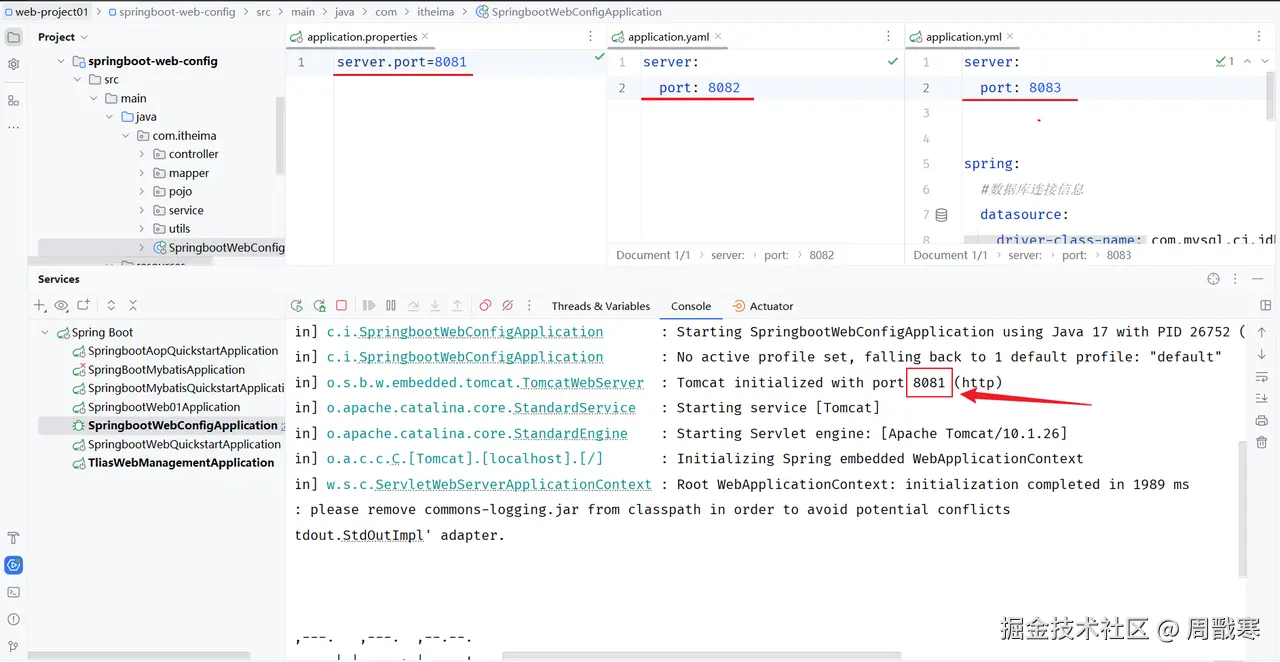The width and height of the screenshot is (1280, 662).
Task: Click the Services locate crosshair icon
Action: click(1213, 279)
